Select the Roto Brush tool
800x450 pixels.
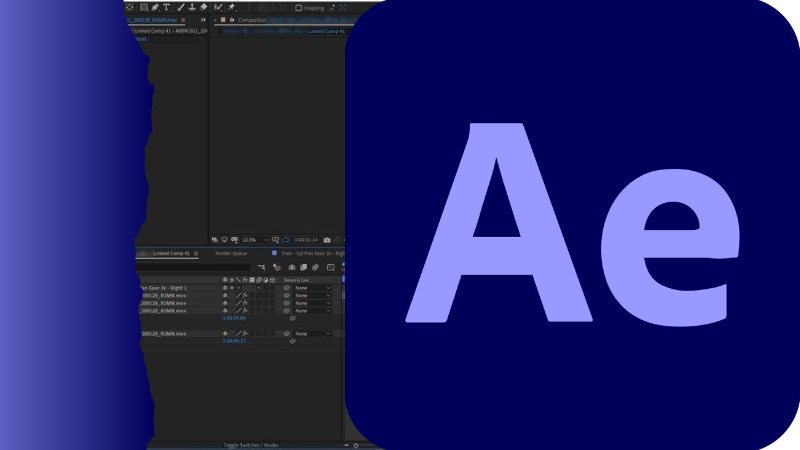(218, 7)
